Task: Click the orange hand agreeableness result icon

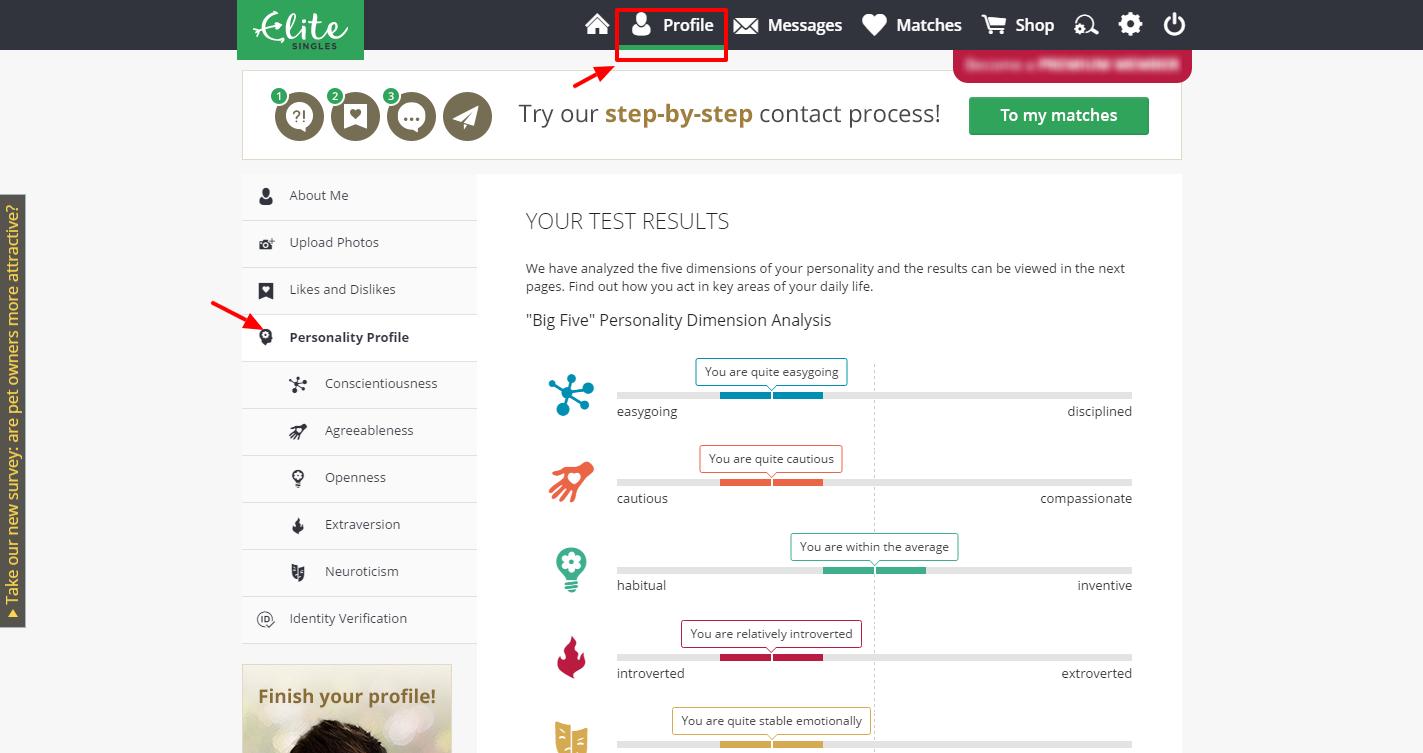Action: 571,482
